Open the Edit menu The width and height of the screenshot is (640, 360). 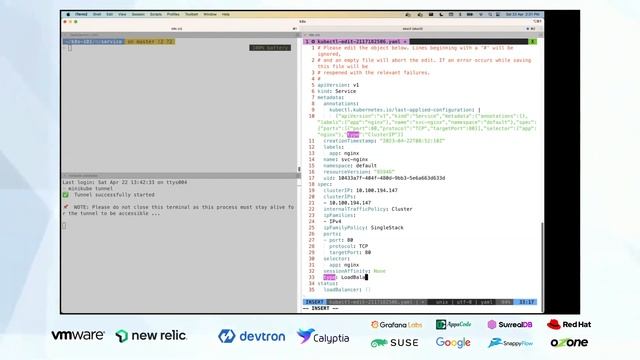click(x=110, y=14)
